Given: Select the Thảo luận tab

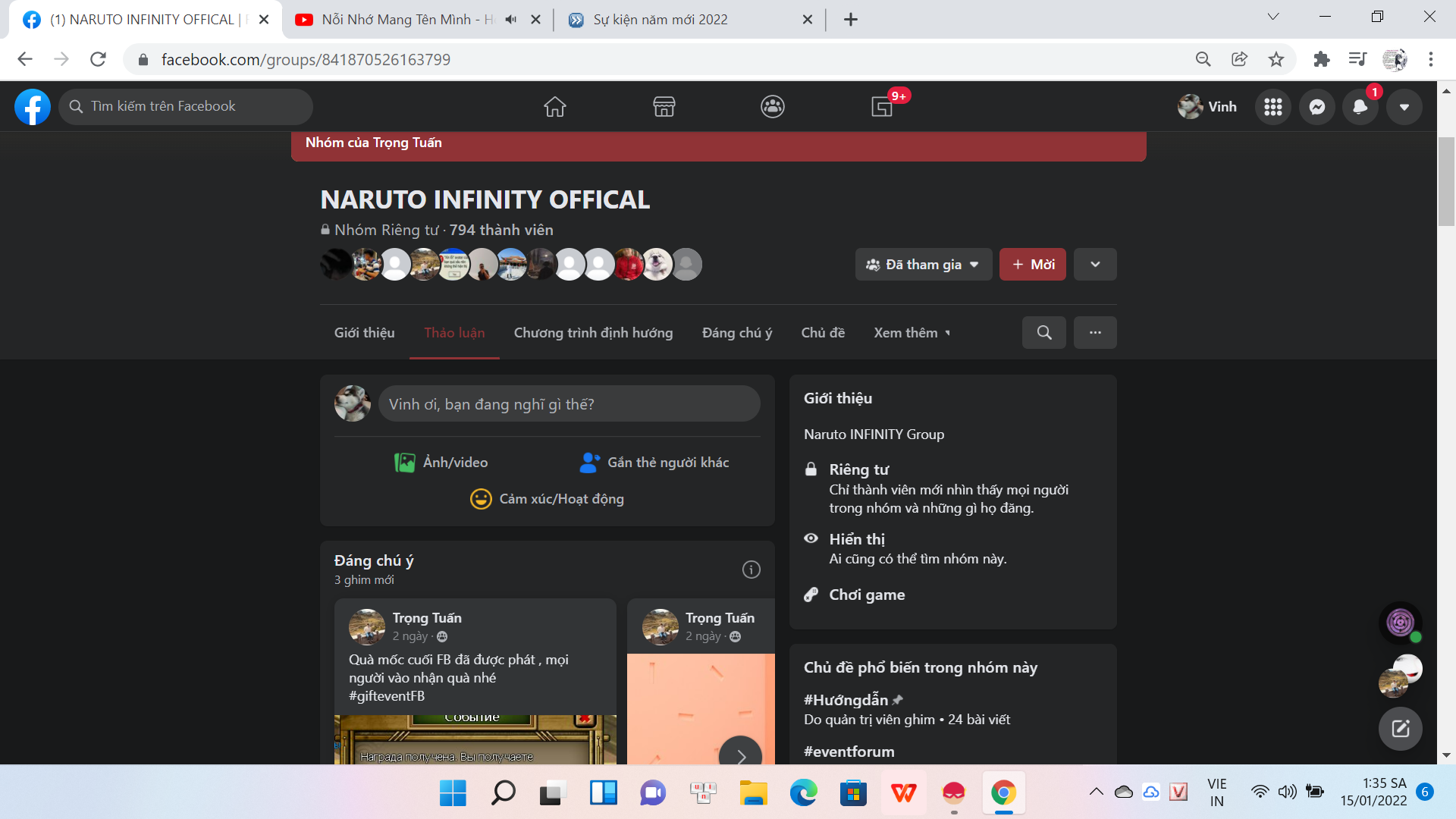Looking at the screenshot, I should (x=454, y=333).
